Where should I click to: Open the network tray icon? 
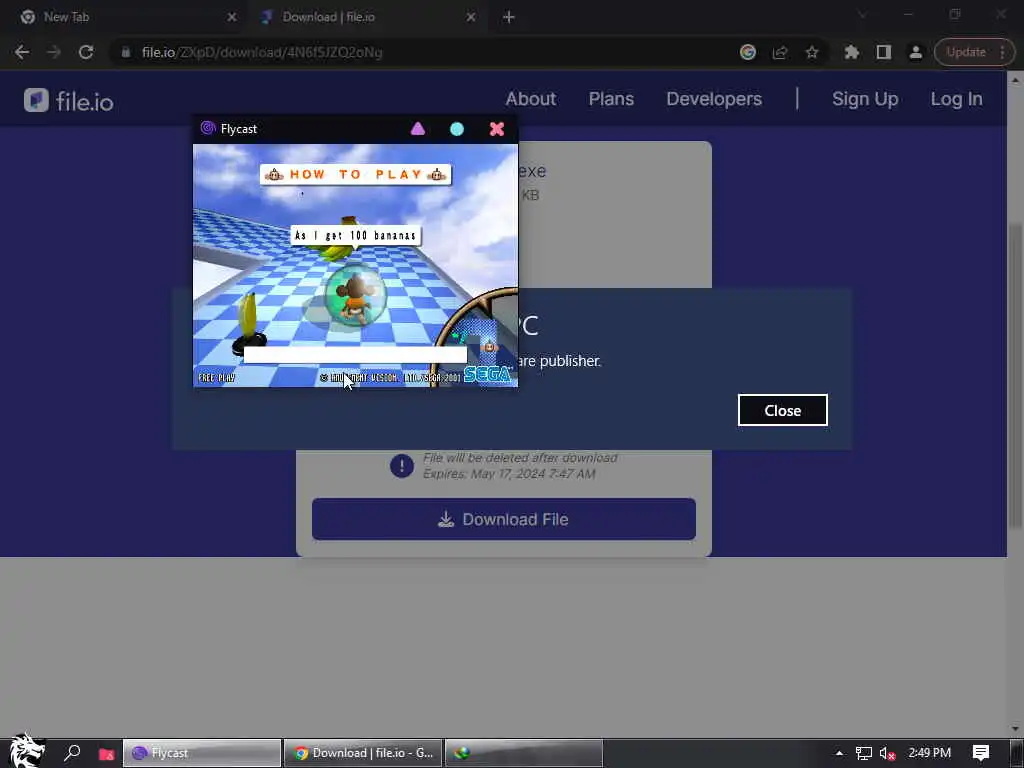[x=863, y=753]
